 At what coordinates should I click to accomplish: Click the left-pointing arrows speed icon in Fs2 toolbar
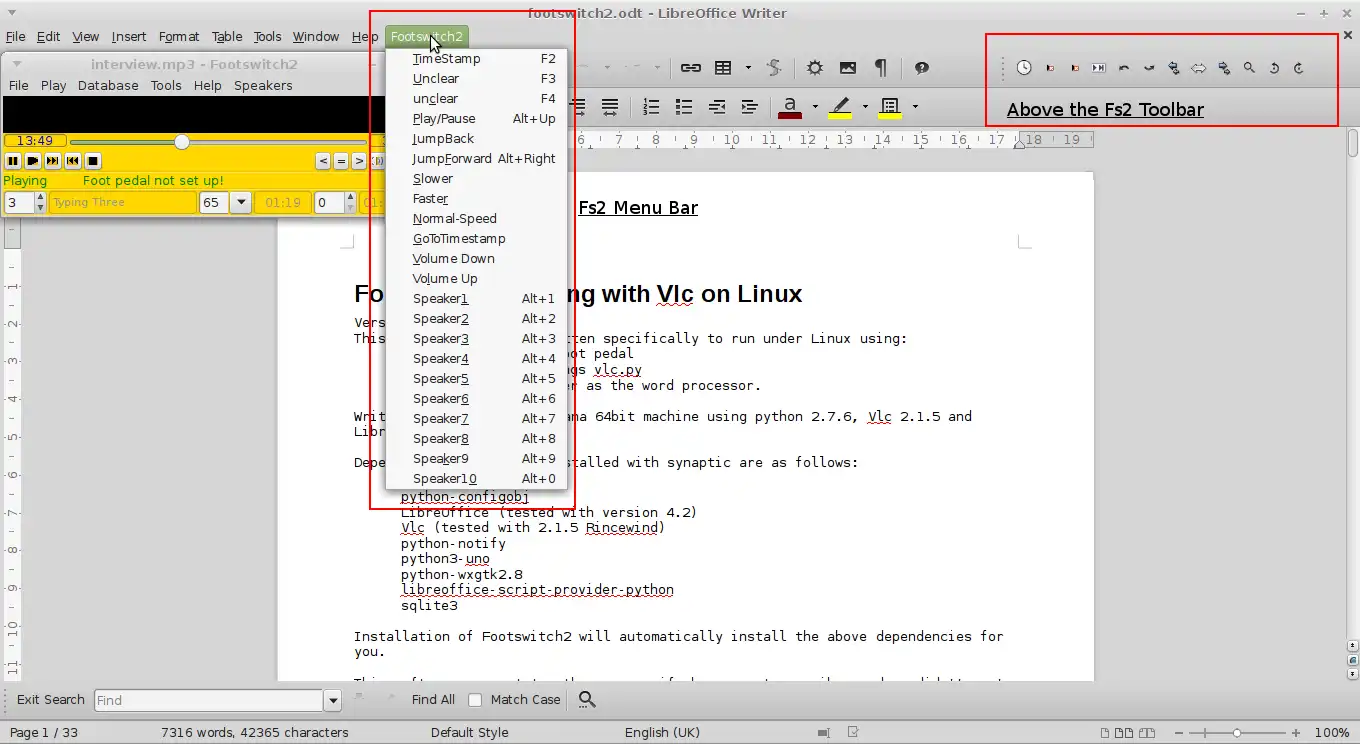pos(1174,68)
